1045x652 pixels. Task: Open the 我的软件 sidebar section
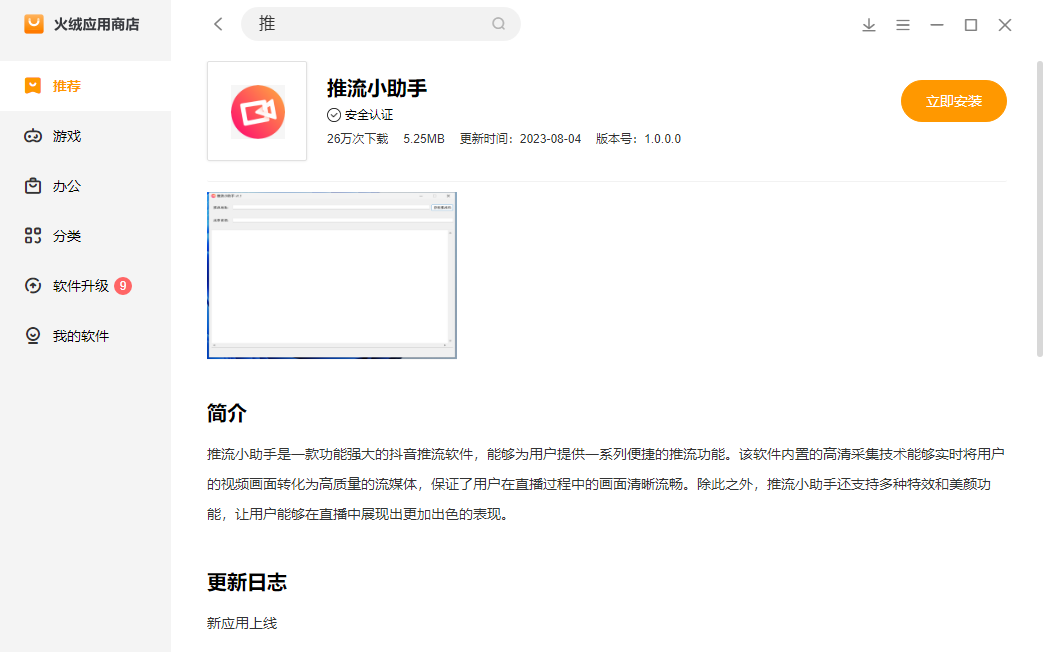point(85,336)
